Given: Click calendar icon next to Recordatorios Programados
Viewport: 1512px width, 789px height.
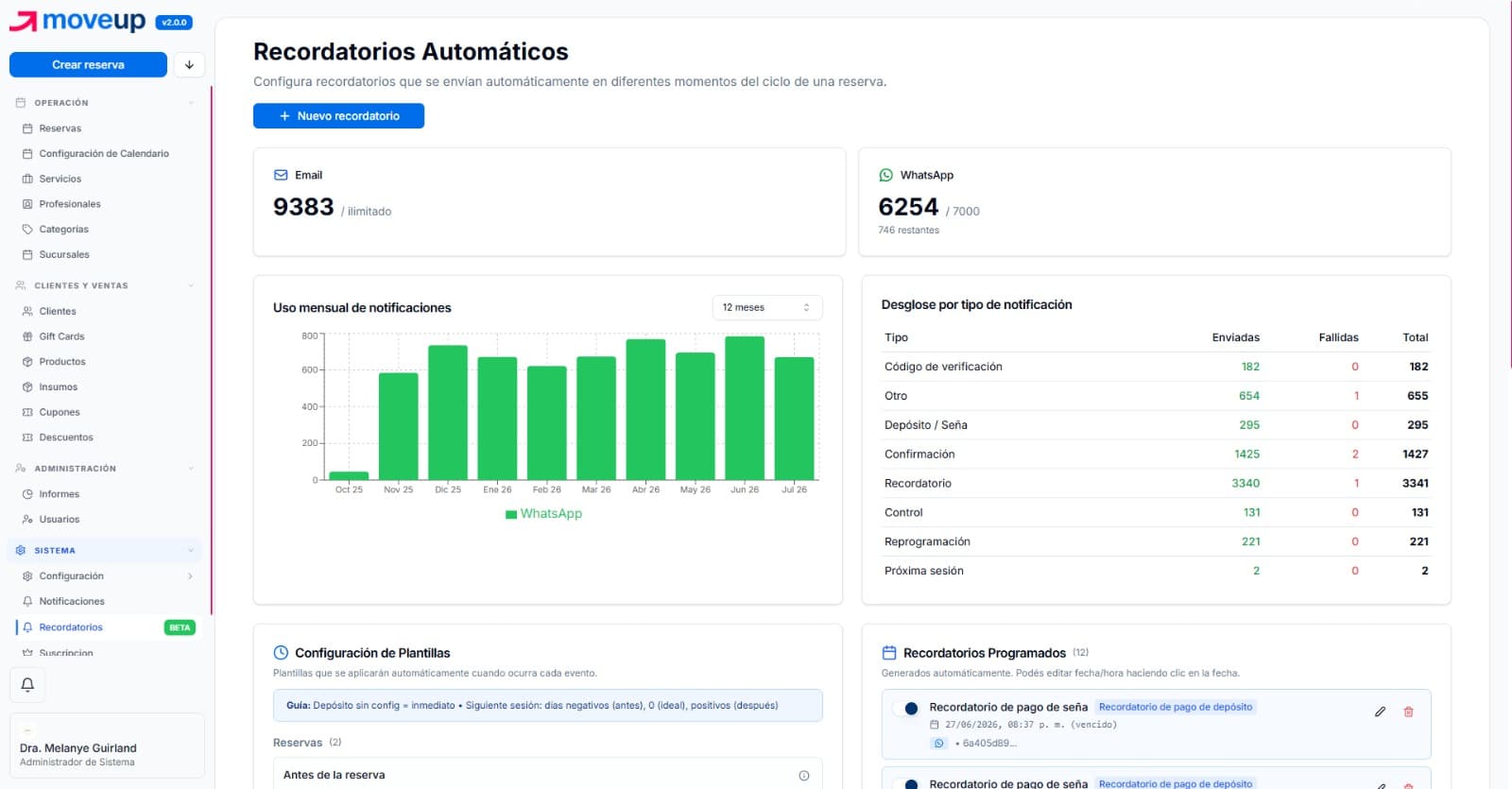Looking at the screenshot, I should pos(888,653).
